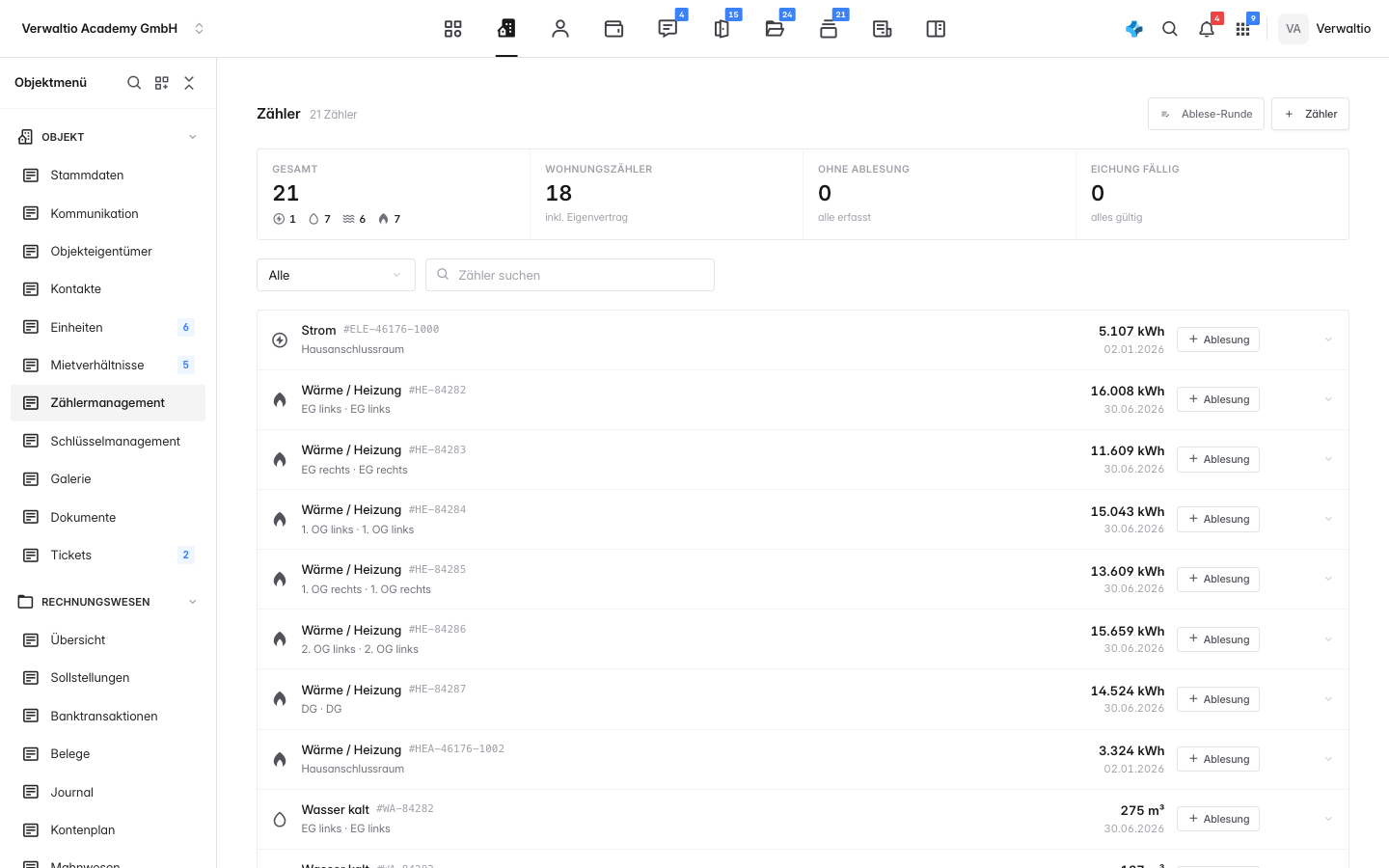
Task: Expand the Wärme / Heizung #HE-84284 row
Action: point(1328,519)
